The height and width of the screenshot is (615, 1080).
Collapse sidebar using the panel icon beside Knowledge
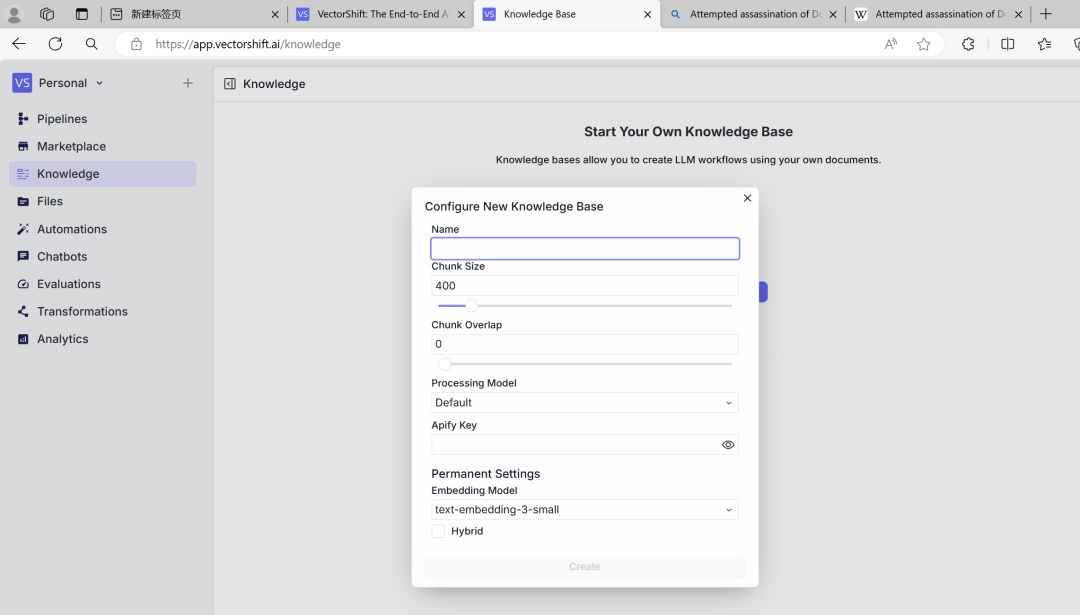230,84
